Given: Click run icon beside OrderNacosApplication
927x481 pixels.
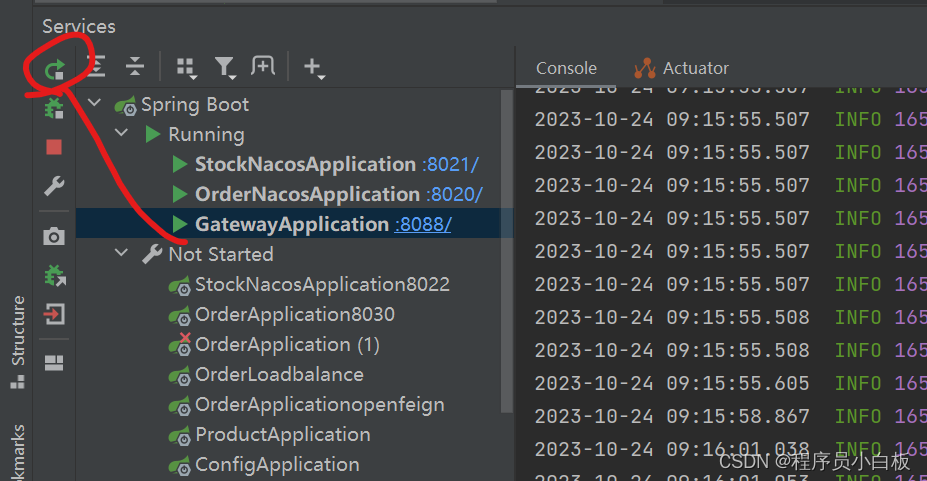Looking at the screenshot, I should click(x=180, y=194).
